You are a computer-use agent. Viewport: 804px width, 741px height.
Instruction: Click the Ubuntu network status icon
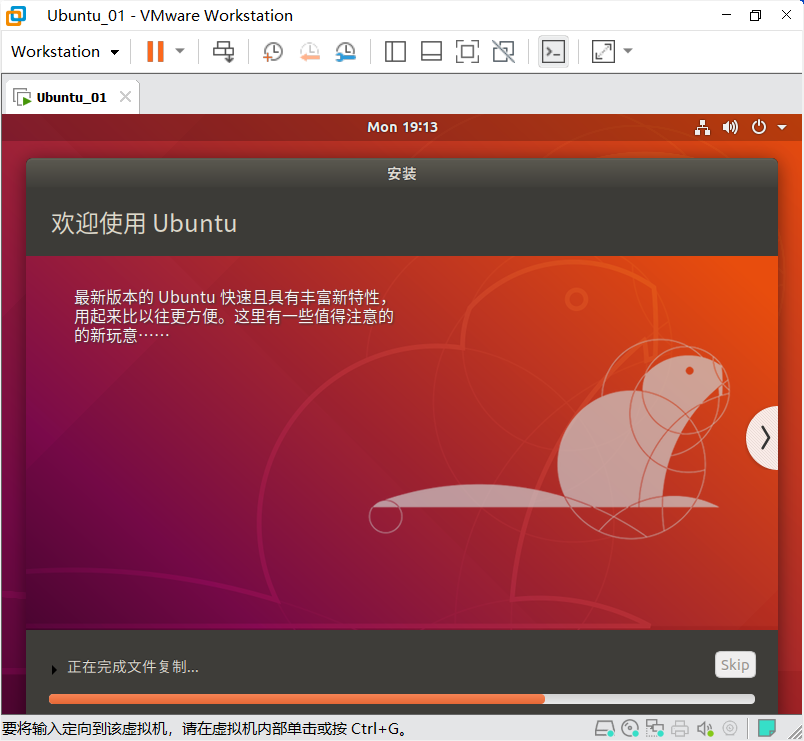[702, 127]
